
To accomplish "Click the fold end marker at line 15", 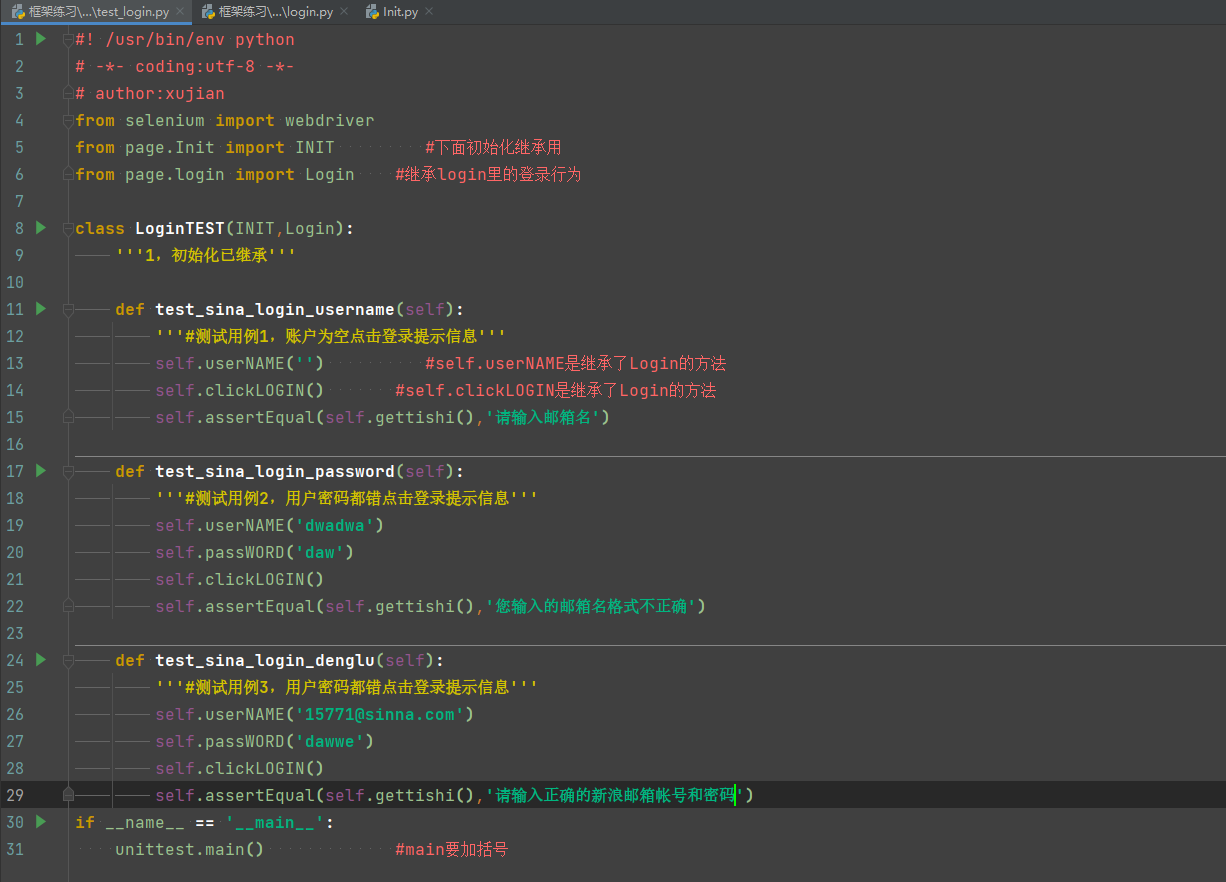I will click(68, 416).
